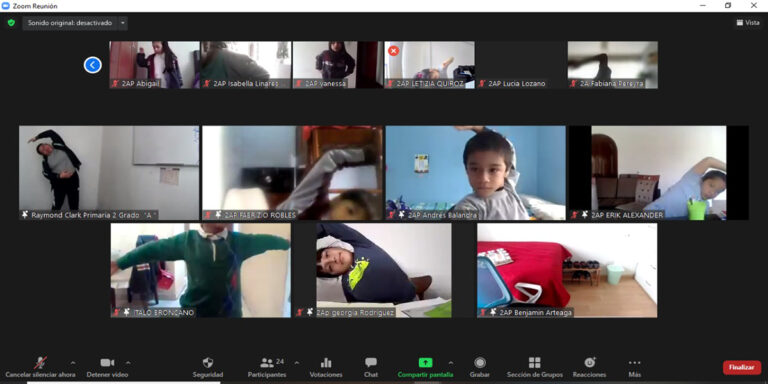Image resolution: width=768 pixels, height=384 pixels.
Task: Select 2Ap georgia Rodriguez video tile
Action: [384, 270]
